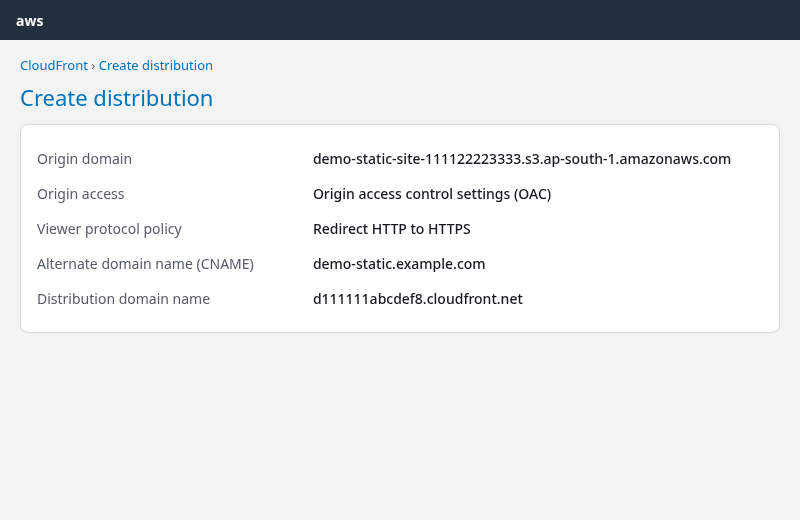This screenshot has width=800, height=520.
Task: Select Origin access control settings (OAC) value
Action: tap(432, 194)
